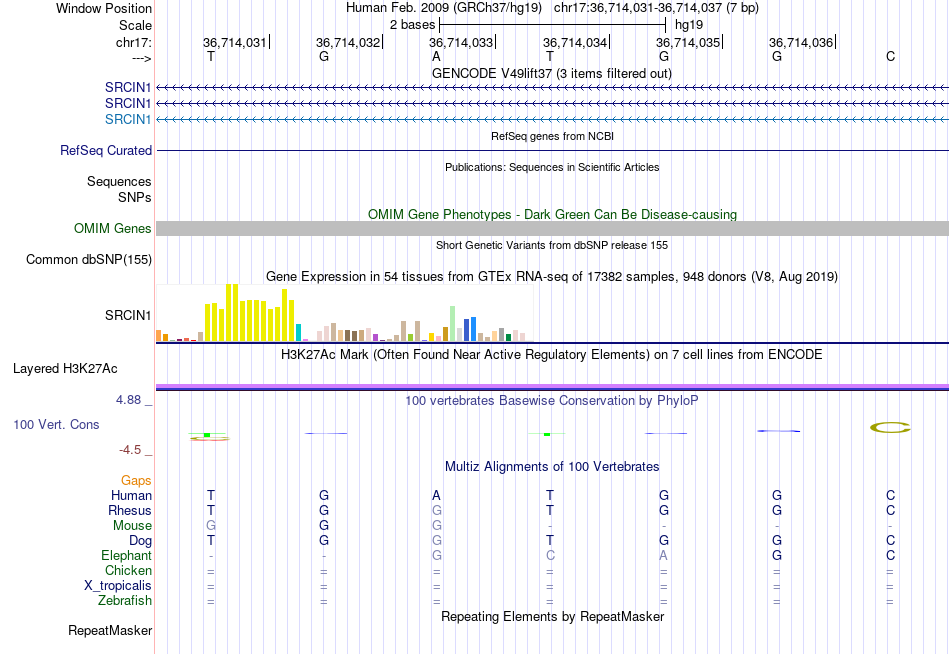Screen dimensions: 950x654
Task: Click the SNPs track label
Action: (x=135, y=197)
